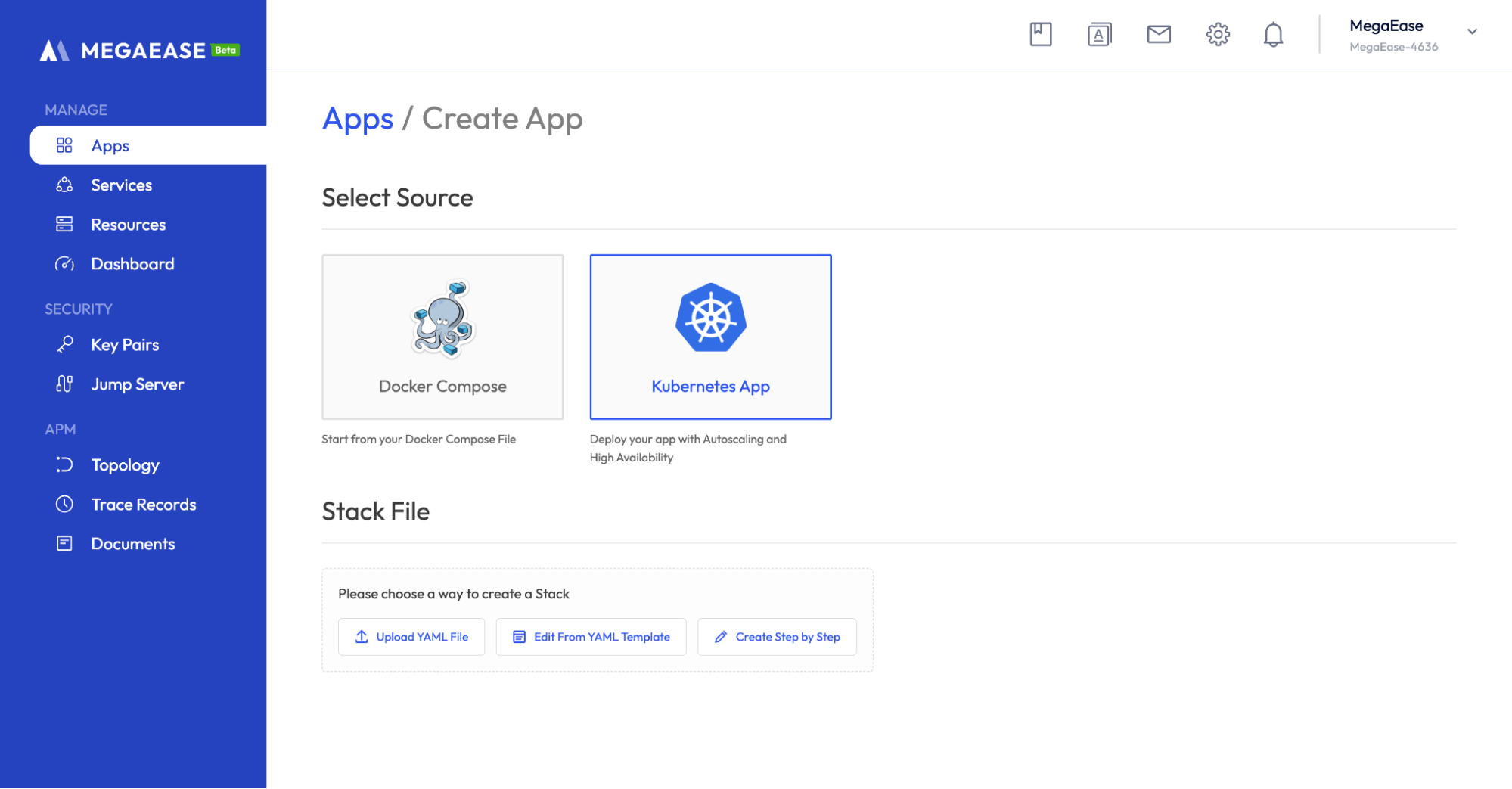1512x789 pixels.
Task: Open Documents menu entry
Action: coord(148,543)
